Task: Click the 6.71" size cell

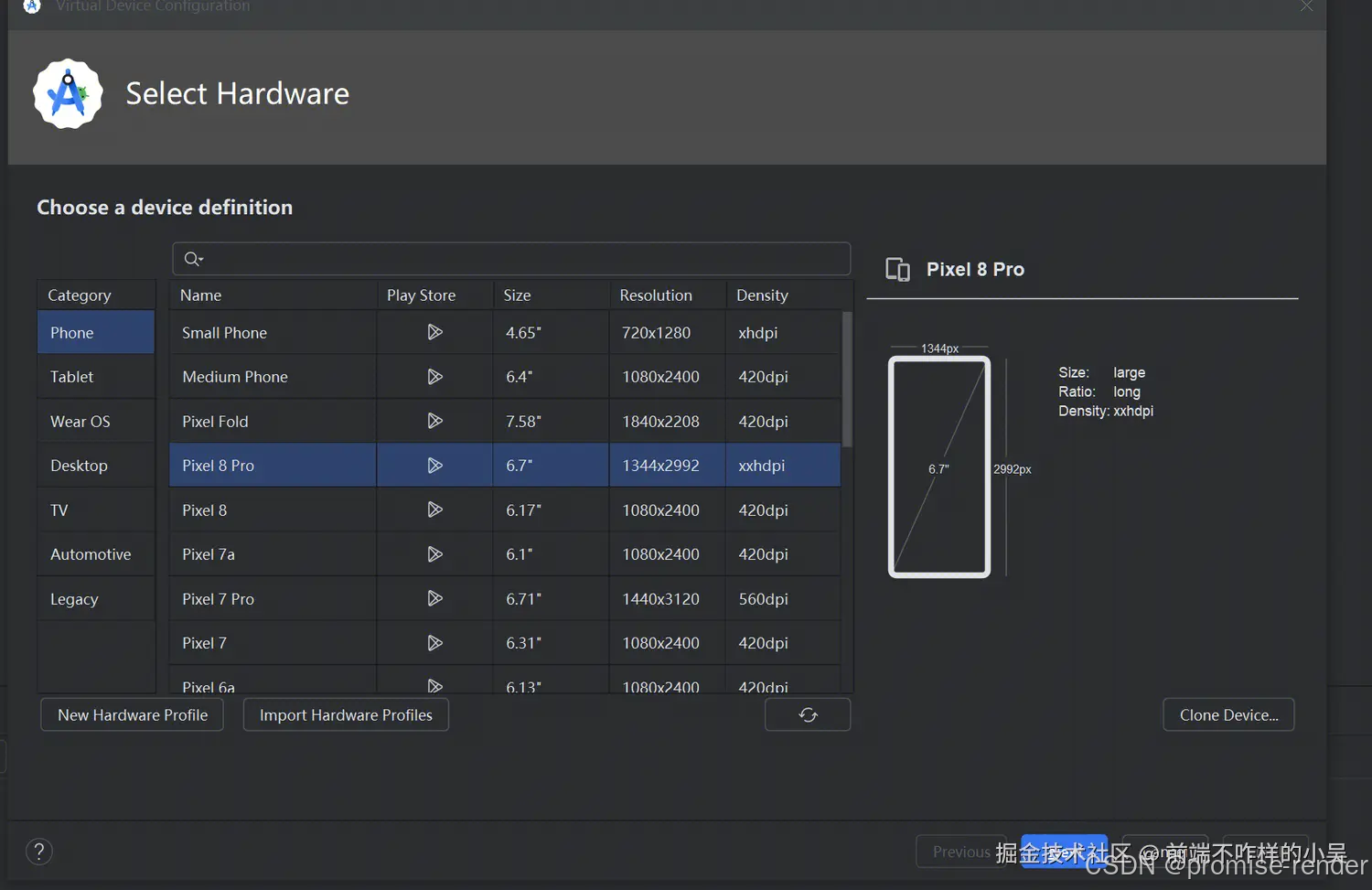Action: coord(551,598)
